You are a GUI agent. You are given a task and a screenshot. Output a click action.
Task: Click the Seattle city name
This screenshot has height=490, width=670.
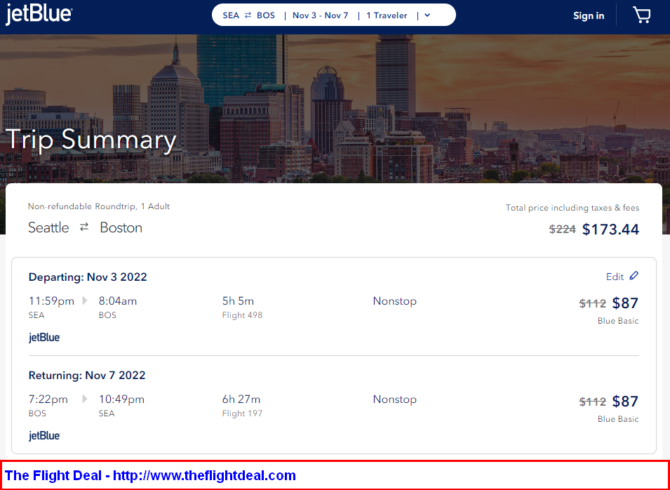[48, 227]
